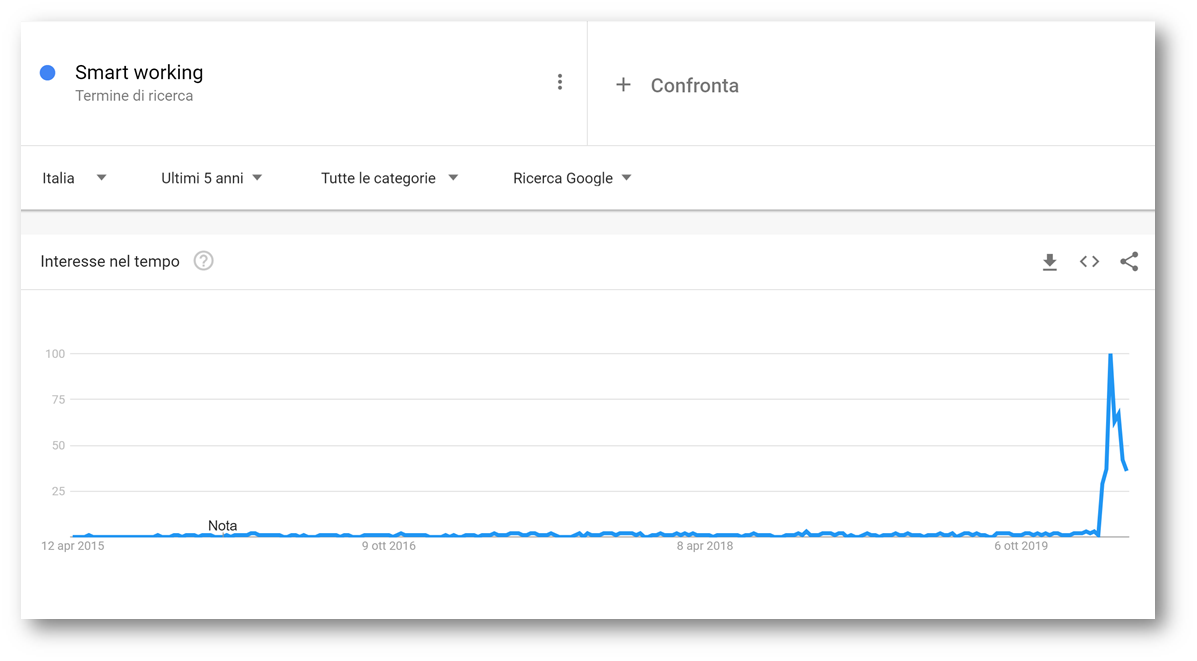1197x661 pixels.
Task: Click the Interesse nel tempo heading
Action: [110, 261]
